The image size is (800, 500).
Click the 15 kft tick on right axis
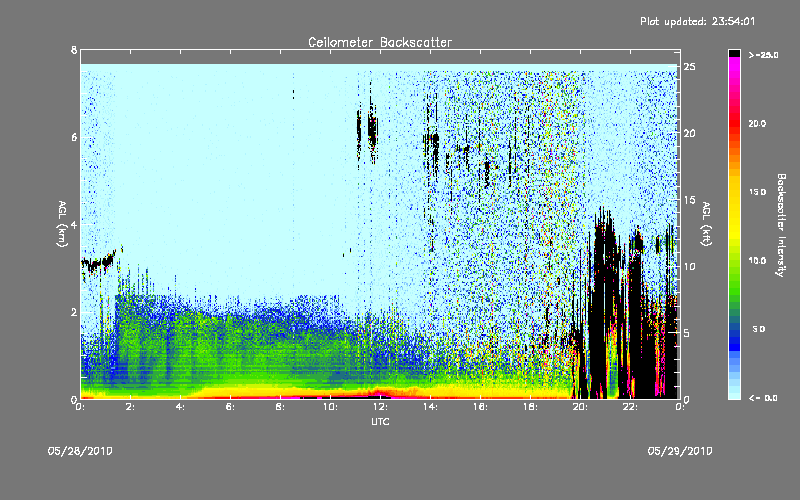(689, 200)
